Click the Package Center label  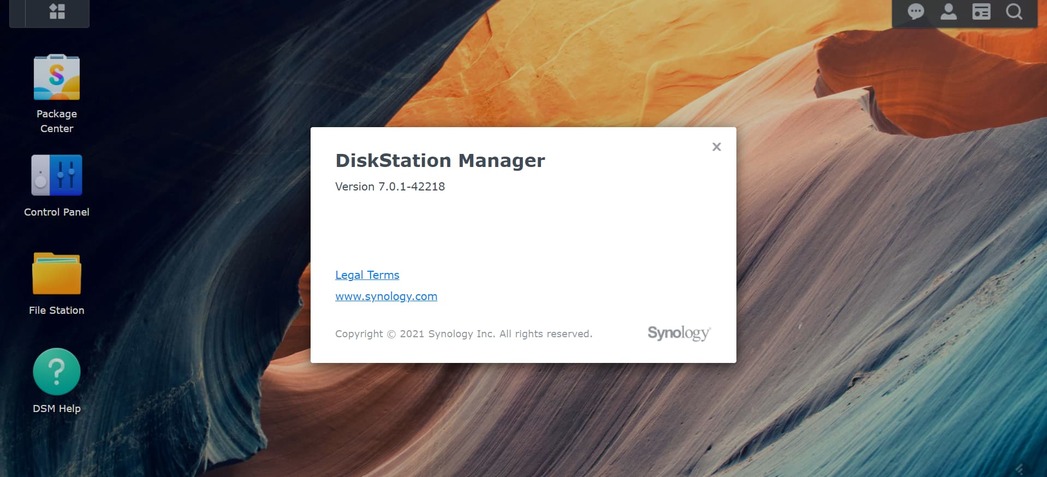click(57, 121)
